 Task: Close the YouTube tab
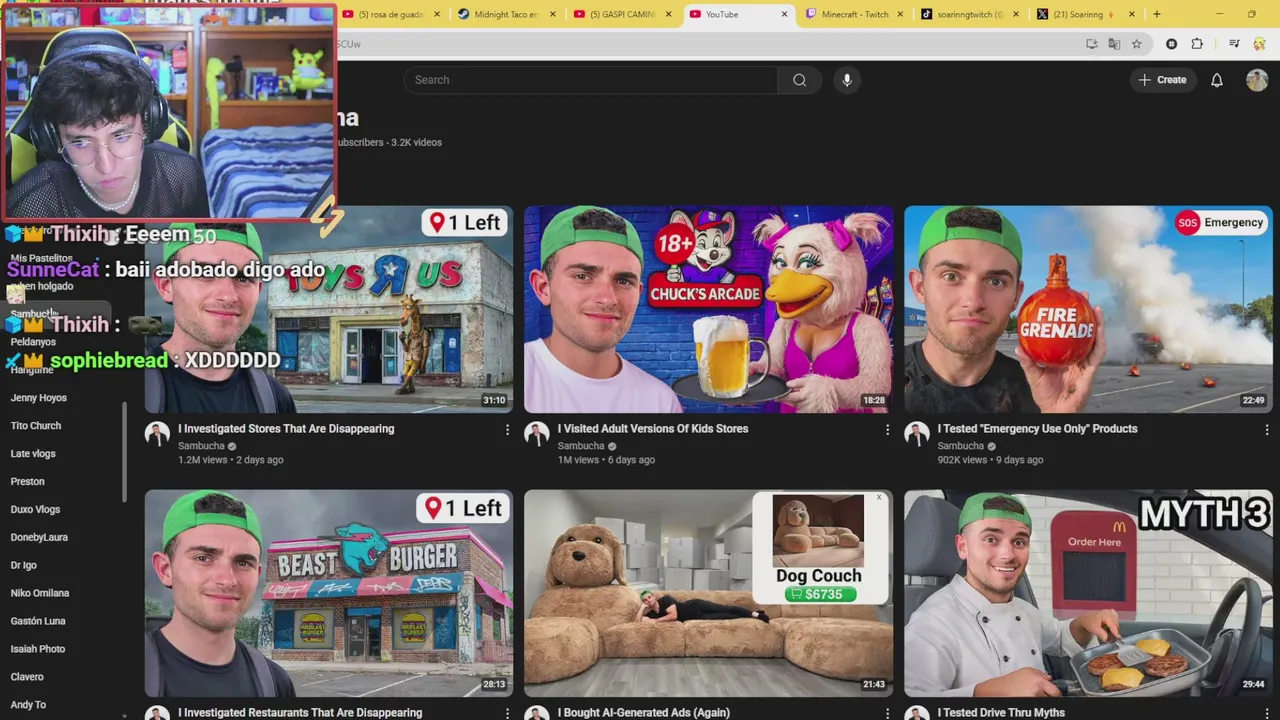pyautogui.click(x=784, y=14)
